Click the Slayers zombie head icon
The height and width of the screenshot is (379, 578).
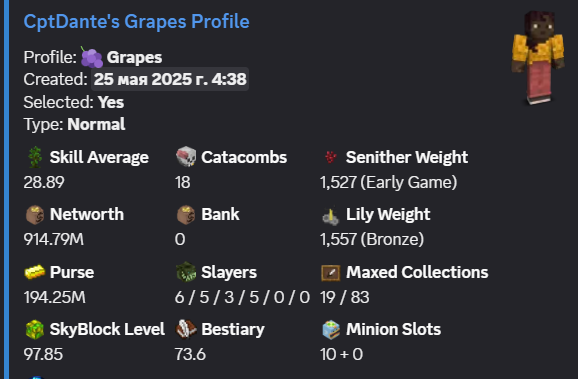point(186,272)
